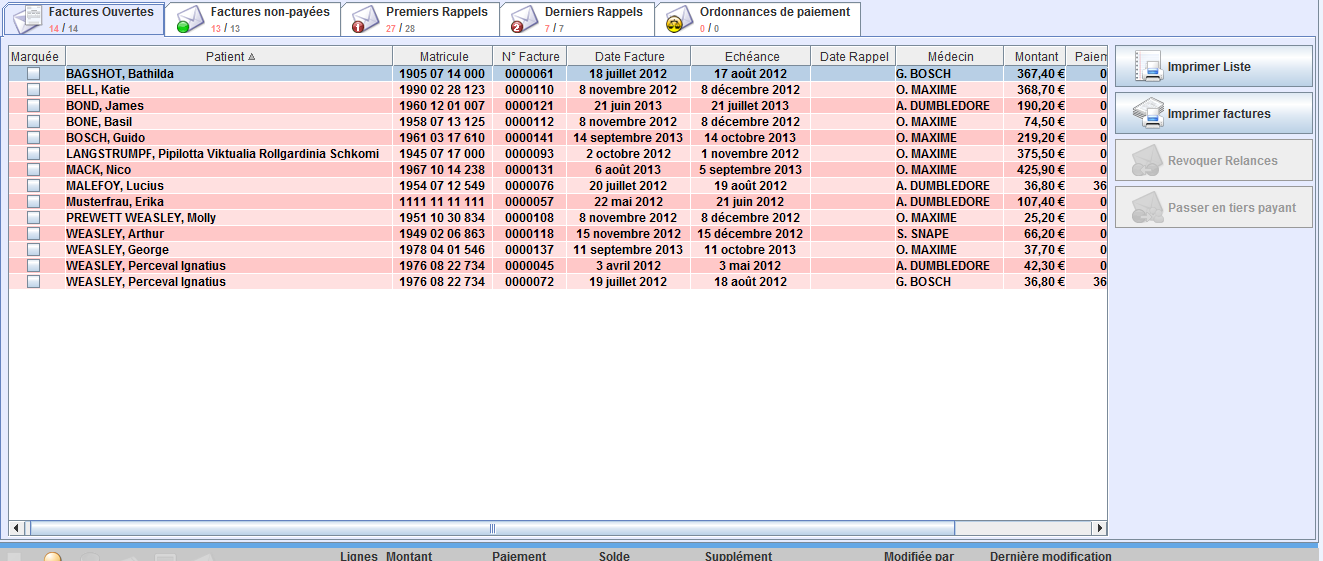Click the horizontal scrollbar right arrow

(x=1100, y=528)
